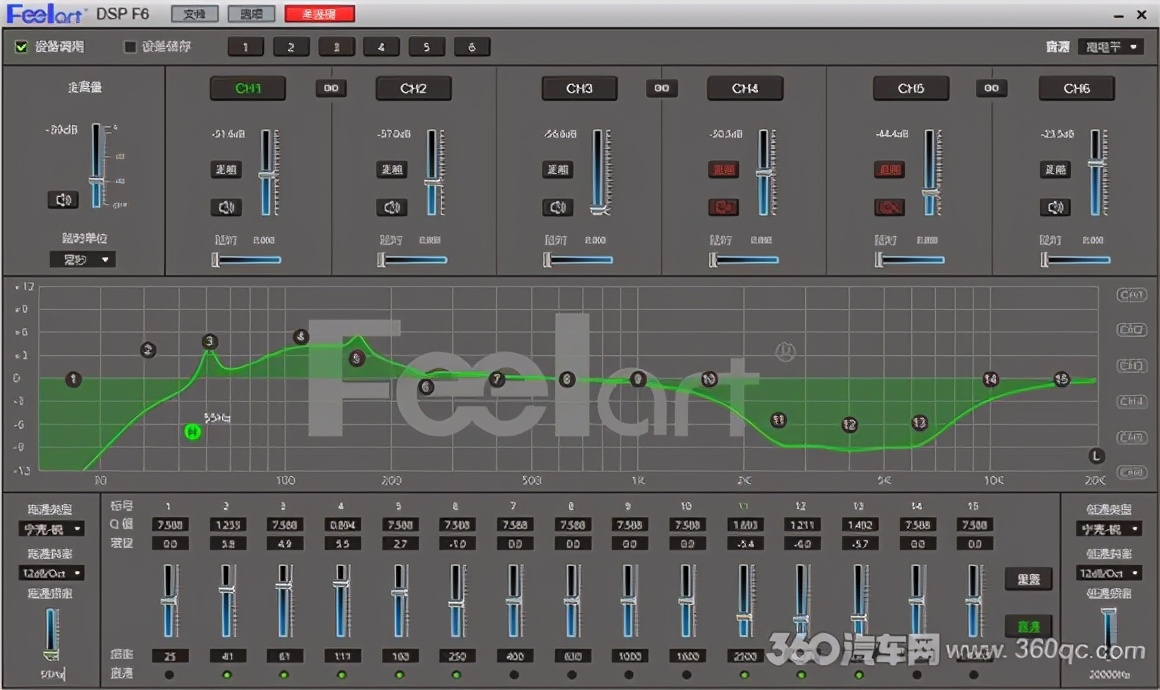Check the device save checkbox
Image resolution: width=1160 pixels, height=690 pixels.
tap(129, 46)
